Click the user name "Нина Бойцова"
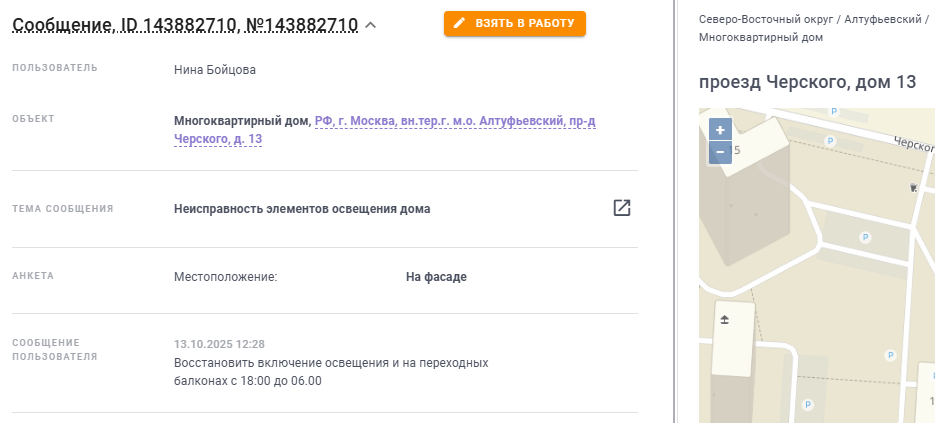This screenshot has height=423, width=935. 215,70
